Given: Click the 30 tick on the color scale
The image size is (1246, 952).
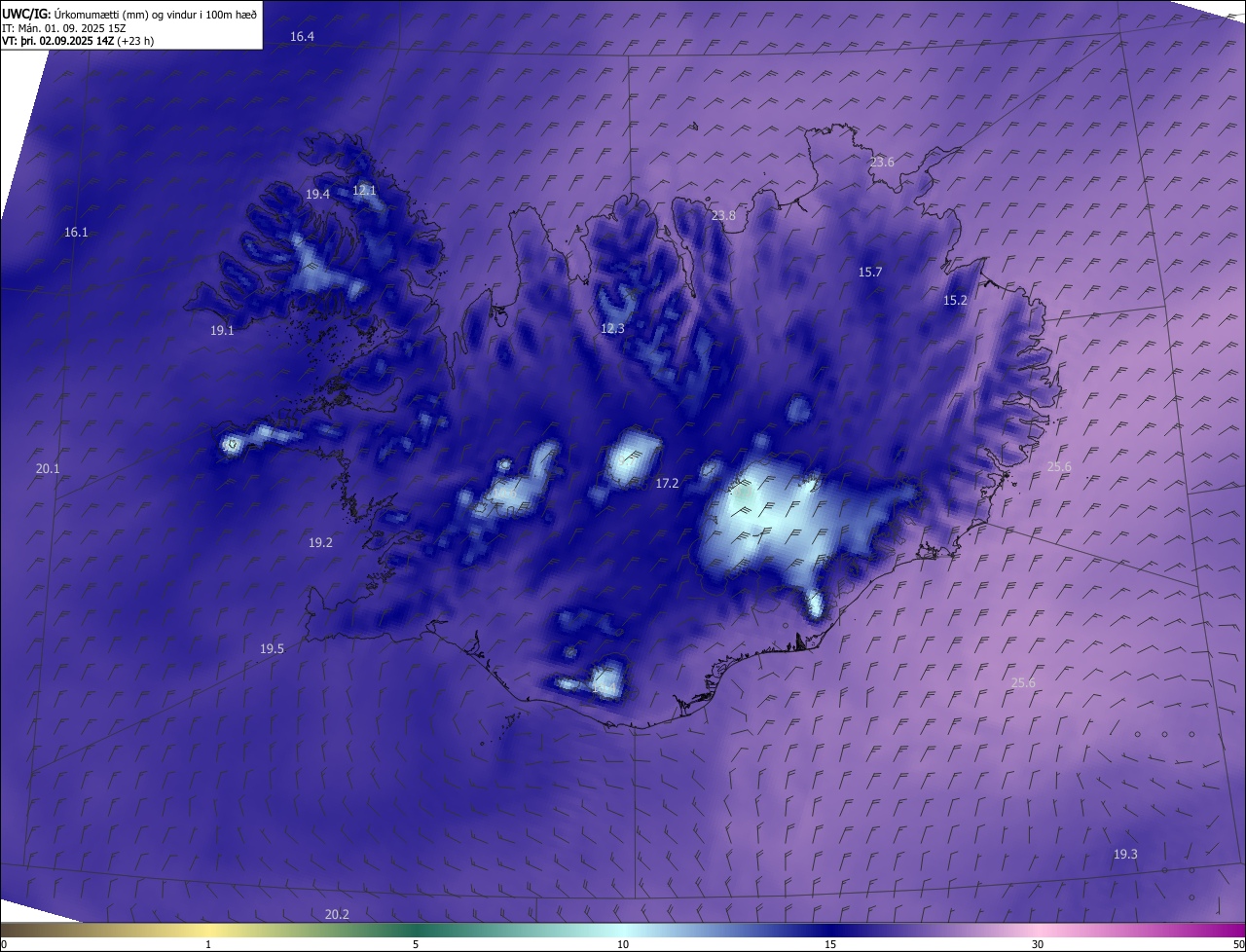Looking at the screenshot, I should (x=1038, y=944).
